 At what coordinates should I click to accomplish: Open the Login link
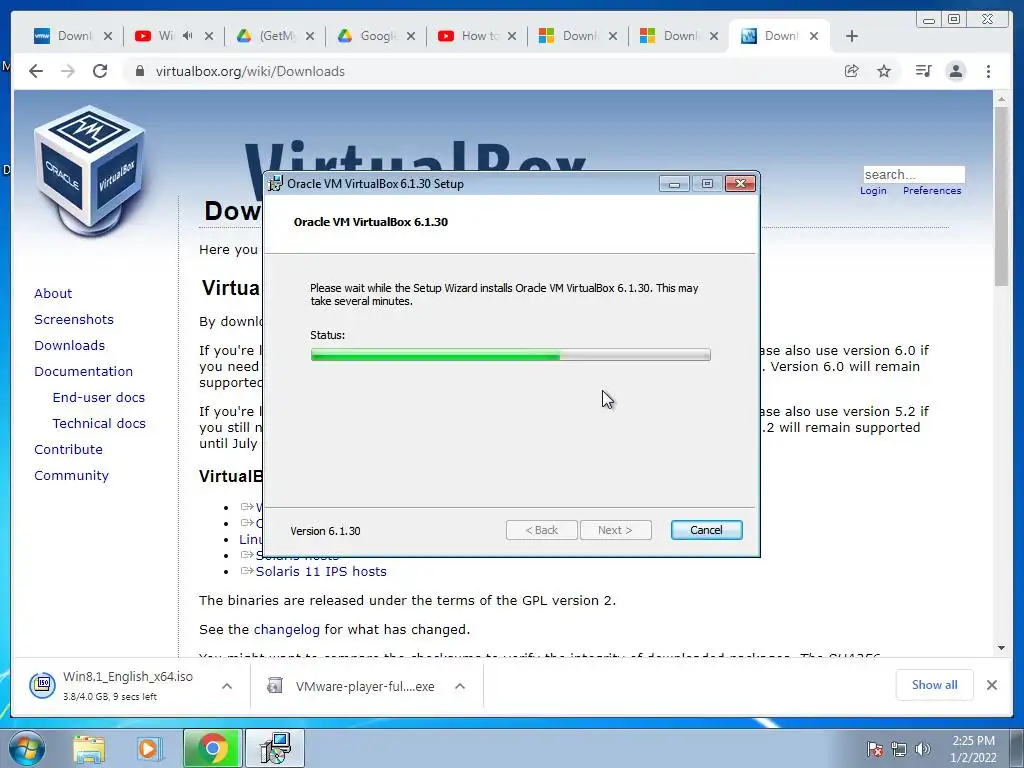point(873,191)
